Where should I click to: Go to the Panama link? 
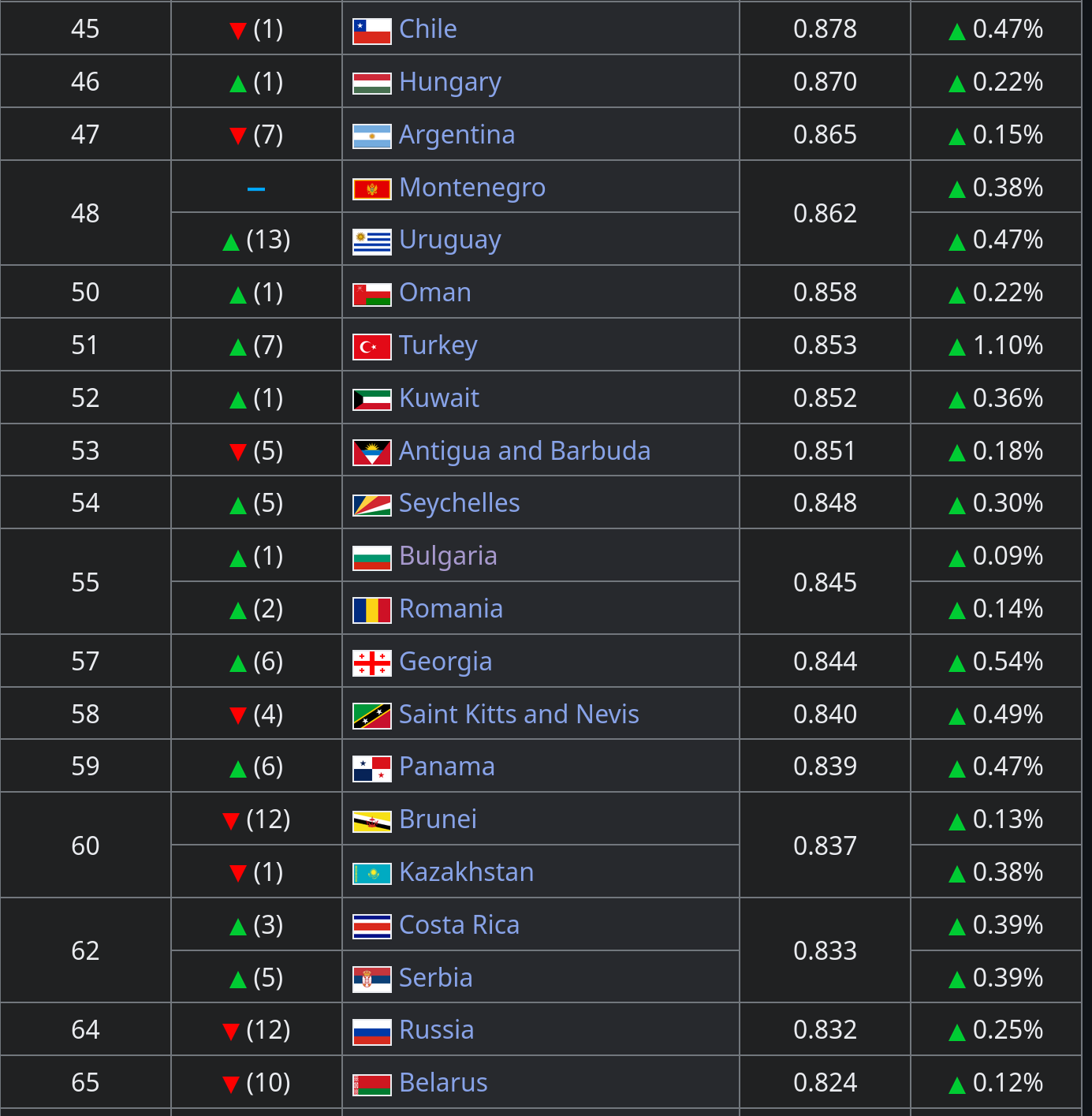tap(447, 767)
